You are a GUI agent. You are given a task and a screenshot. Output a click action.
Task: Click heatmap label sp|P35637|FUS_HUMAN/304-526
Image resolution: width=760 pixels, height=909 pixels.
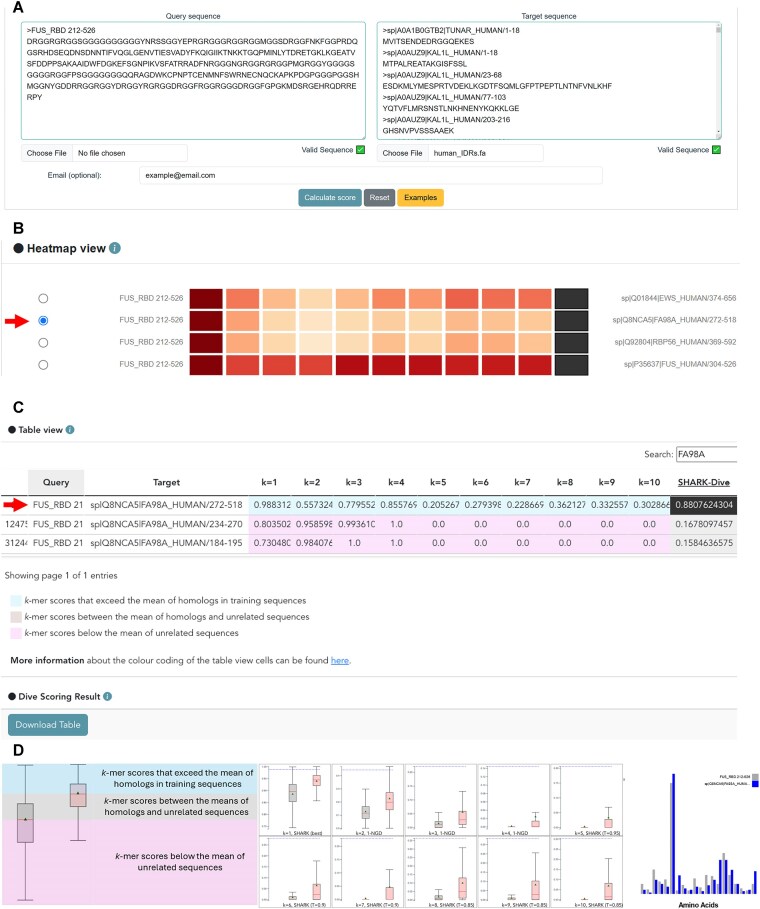coord(680,365)
